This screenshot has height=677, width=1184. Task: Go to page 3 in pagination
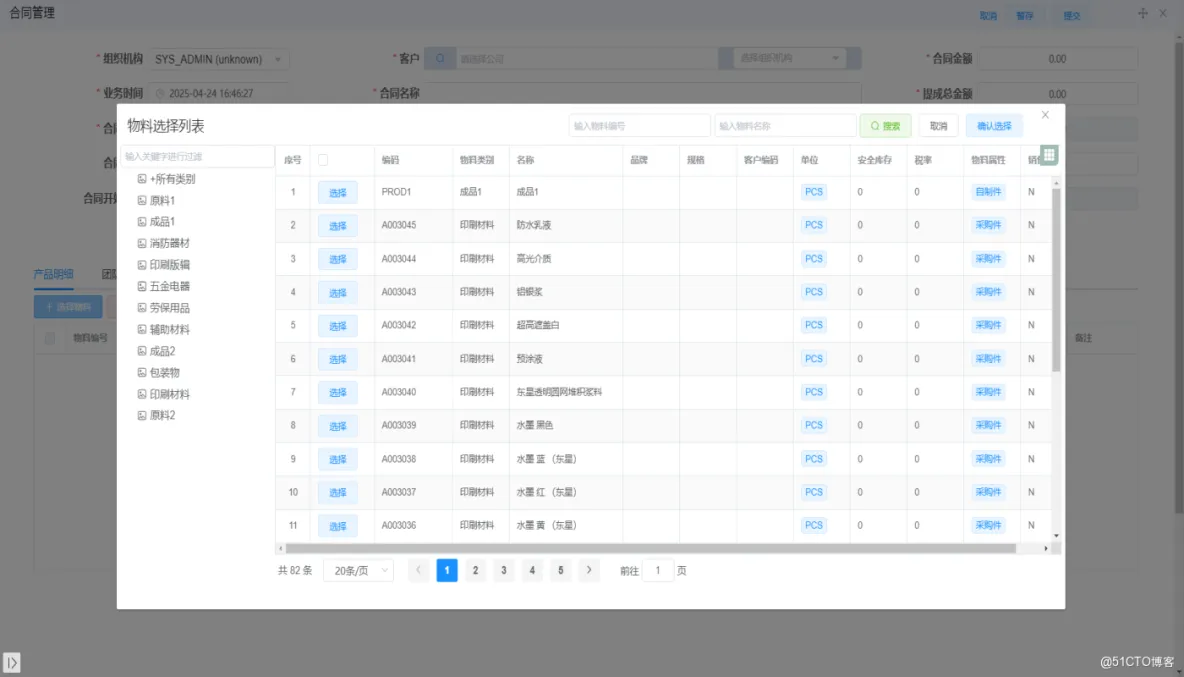(x=504, y=571)
